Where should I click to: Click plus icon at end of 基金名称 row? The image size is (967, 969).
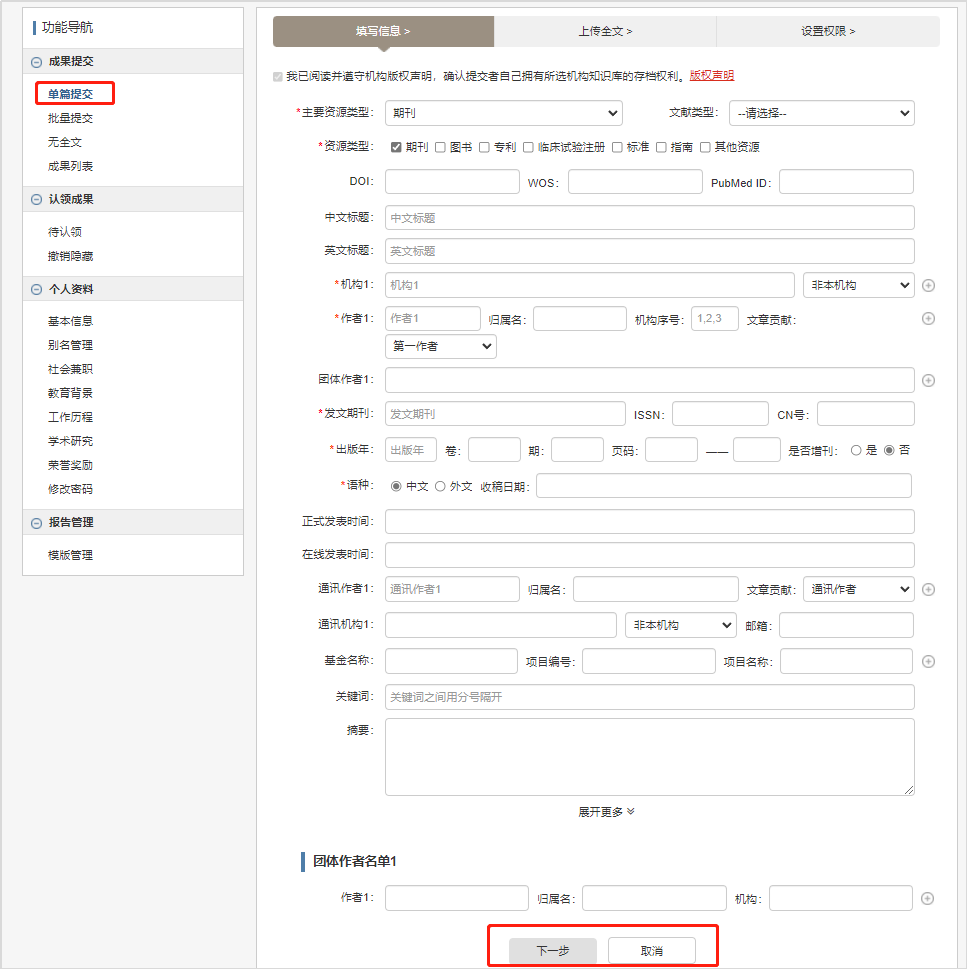(928, 661)
